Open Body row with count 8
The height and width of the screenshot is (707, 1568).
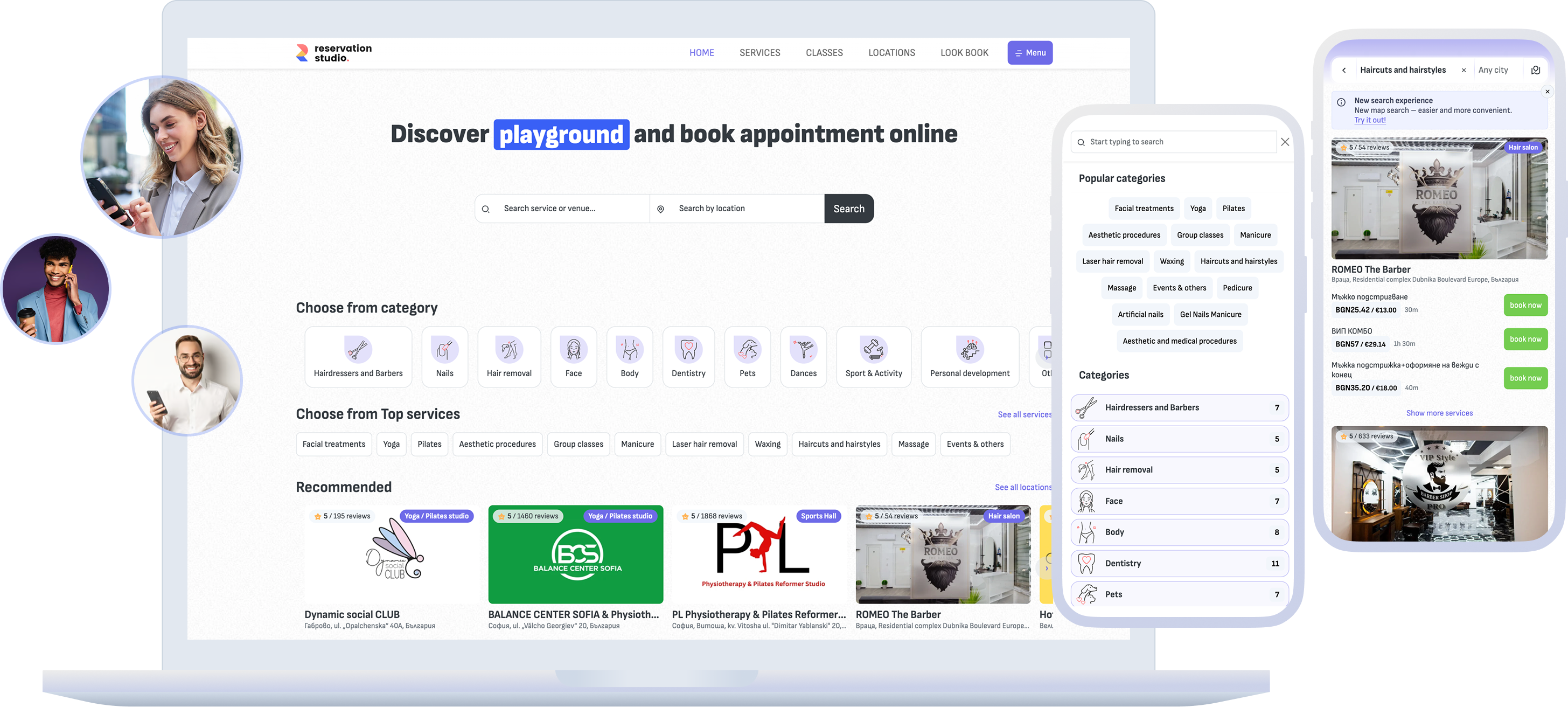(x=1179, y=532)
